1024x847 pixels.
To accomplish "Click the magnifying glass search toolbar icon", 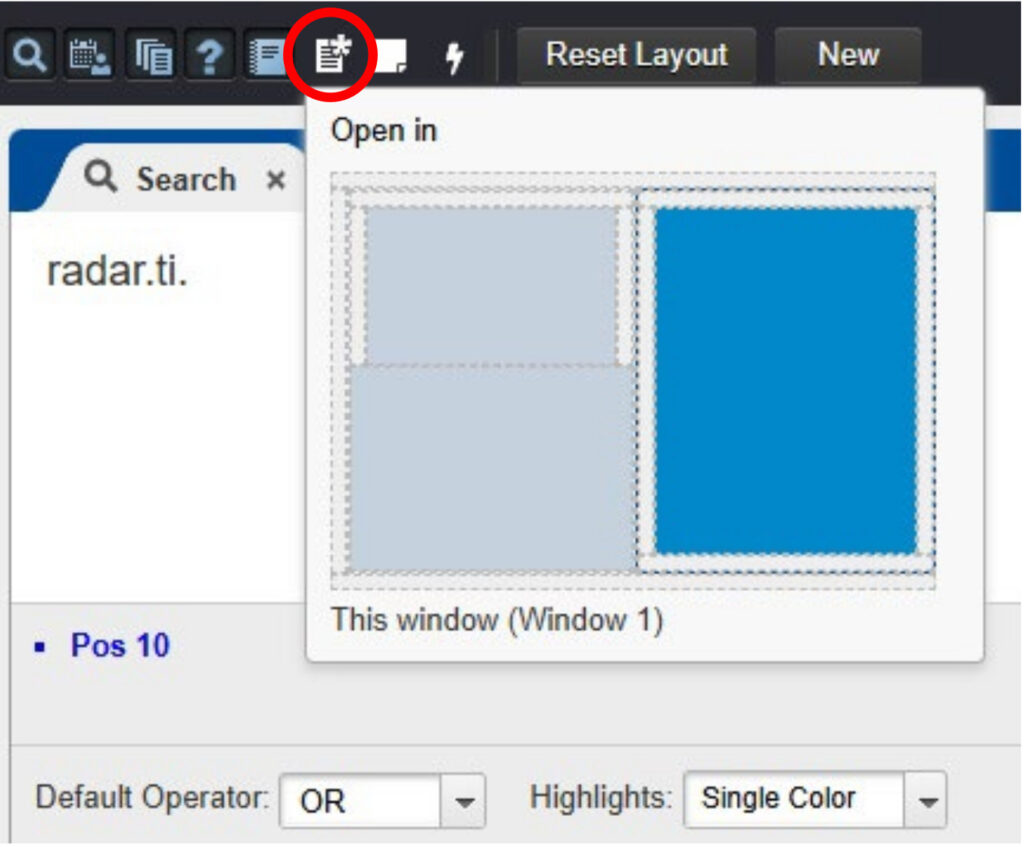I will click(29, 56).
